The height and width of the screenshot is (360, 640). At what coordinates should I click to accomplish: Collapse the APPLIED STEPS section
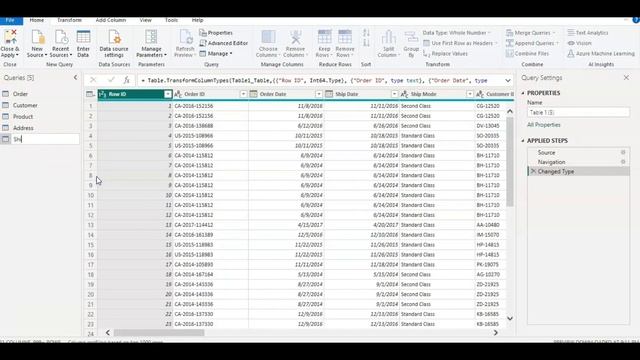click(523, 140)
